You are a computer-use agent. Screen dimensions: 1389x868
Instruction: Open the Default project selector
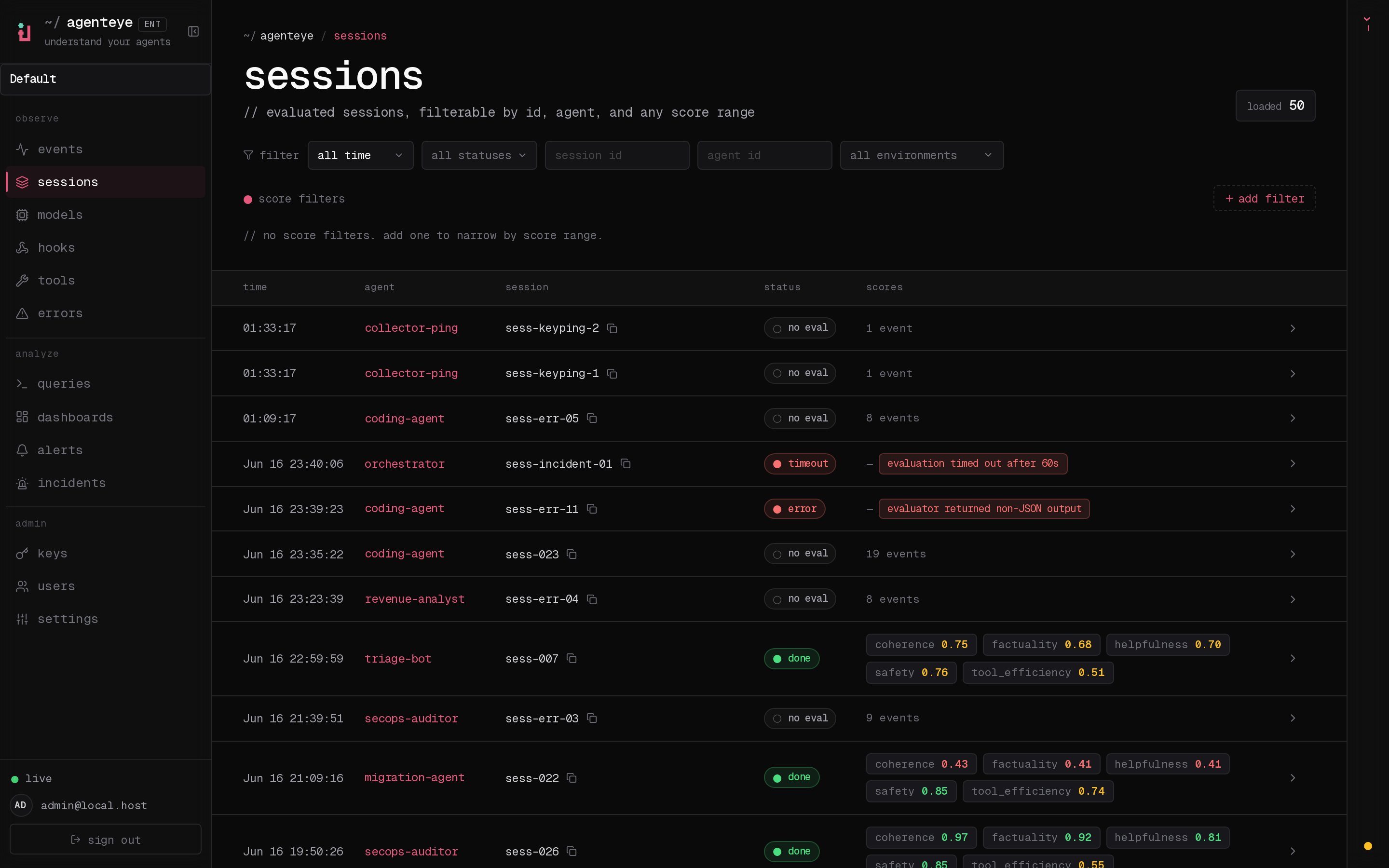(106, 79)
